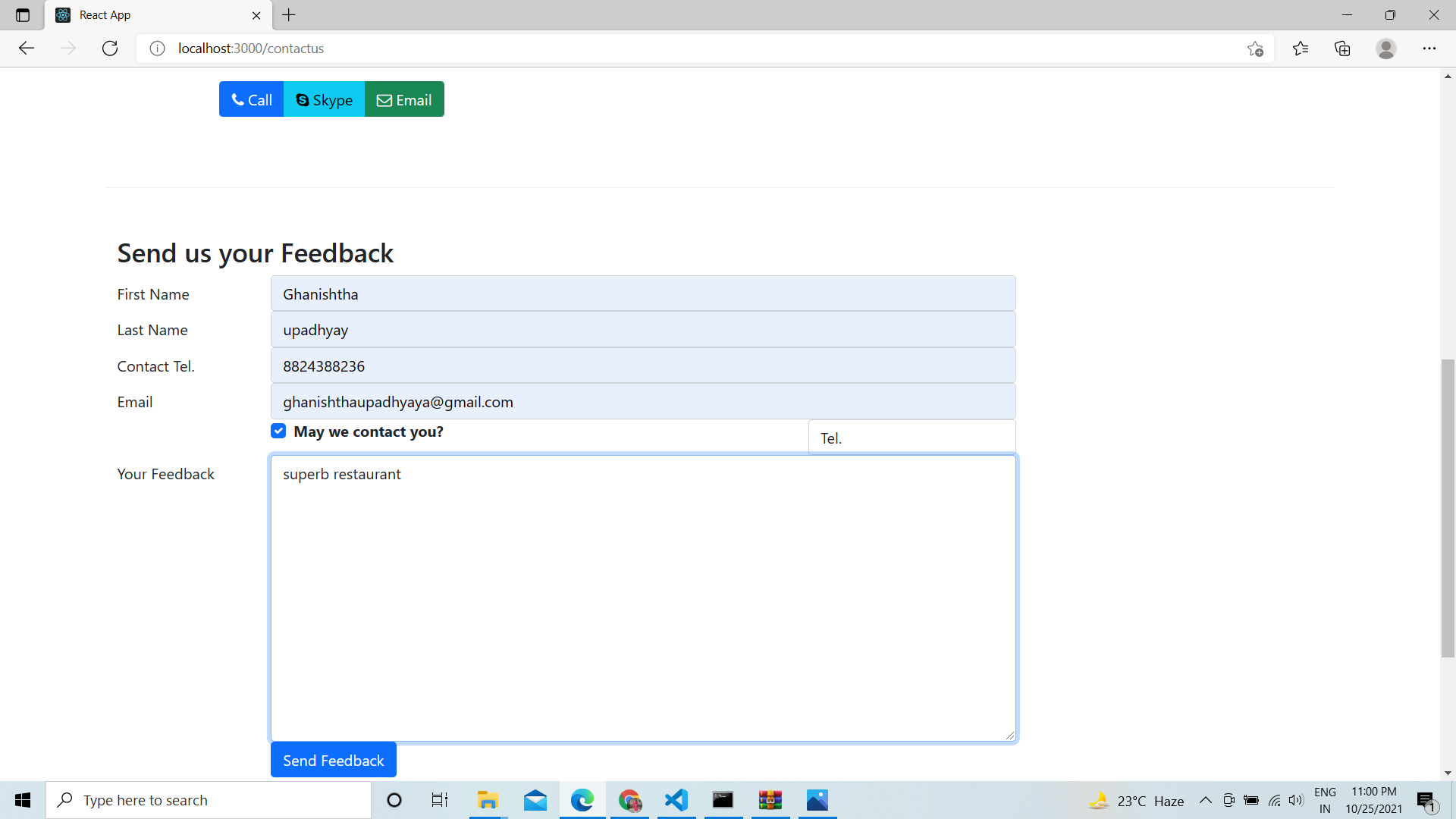Click inside Your Feedback textarea
The height and width of the screenshot is (819, 1456).
[x=643, y=598]
